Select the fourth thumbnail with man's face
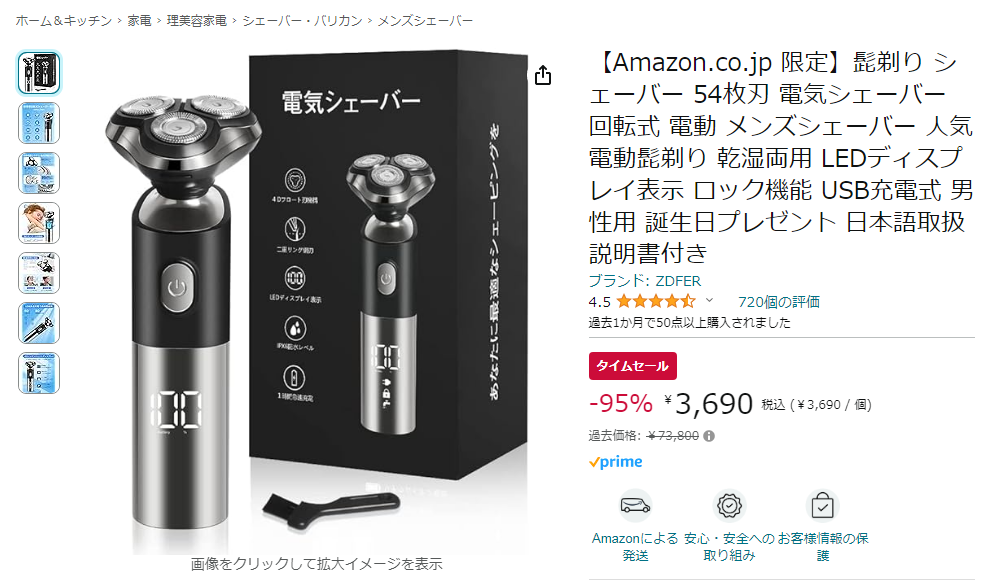Image resolution: width=994 pixels, height=585 pixels. pyautogui.click(x=39, y=223)
